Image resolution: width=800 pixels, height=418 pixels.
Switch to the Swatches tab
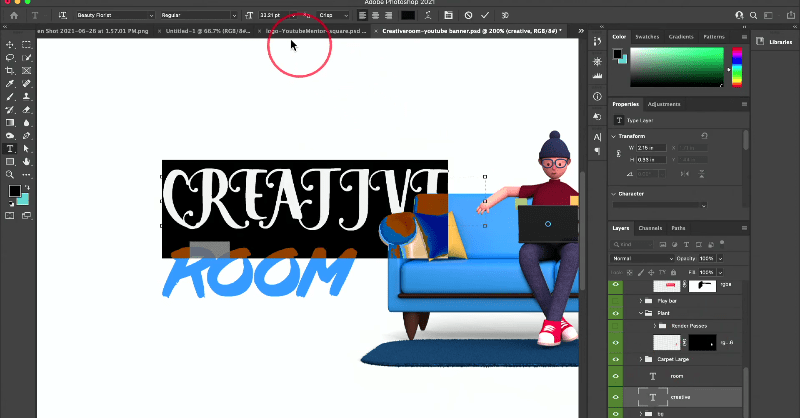(647, 37)
